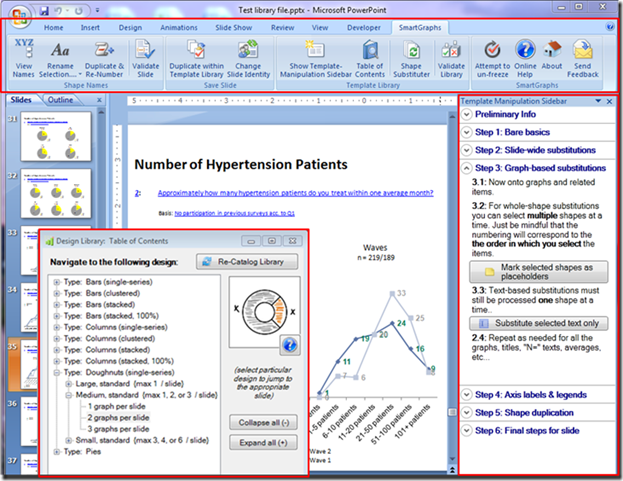
Task: Click Send Feedback icon
Action: [x=582, y=58]
